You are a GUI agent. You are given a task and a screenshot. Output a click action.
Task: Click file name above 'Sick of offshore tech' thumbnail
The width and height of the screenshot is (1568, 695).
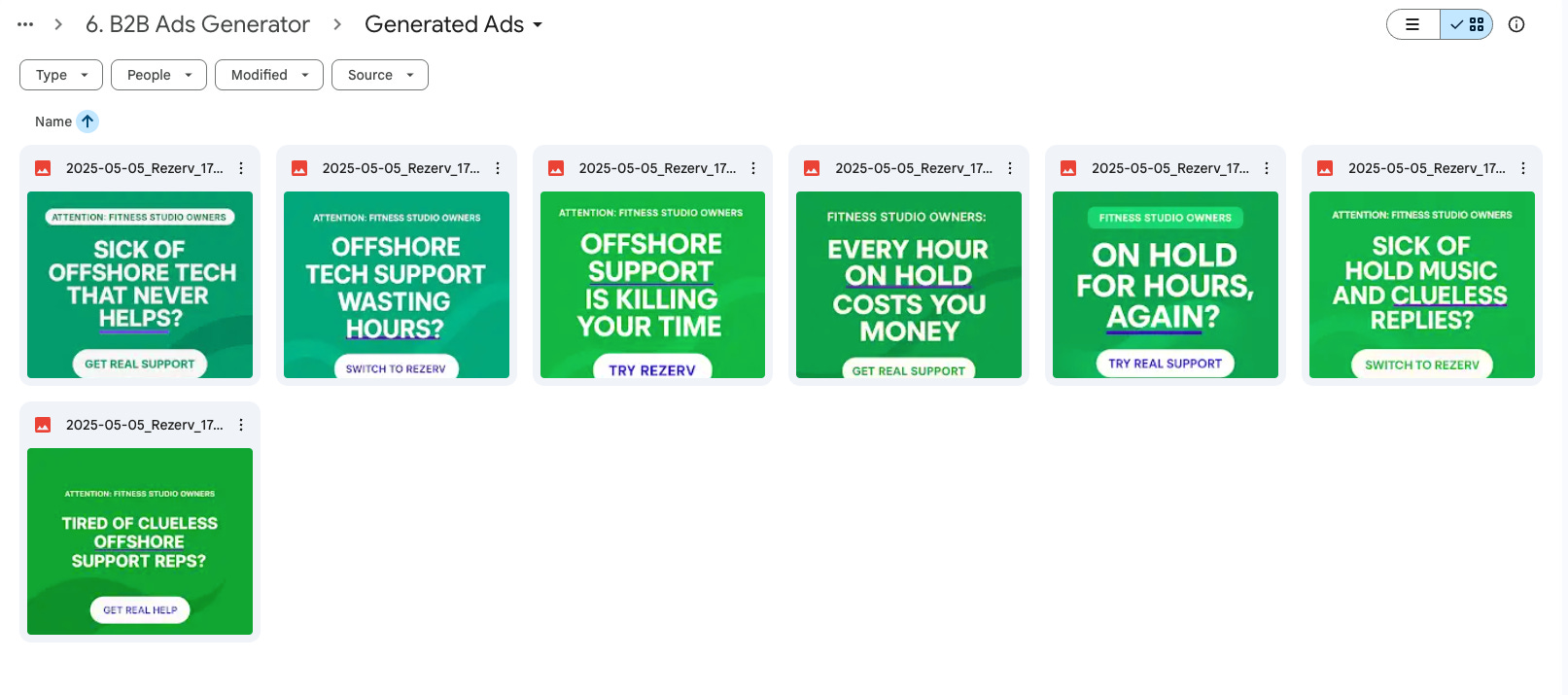pos(145,168)
